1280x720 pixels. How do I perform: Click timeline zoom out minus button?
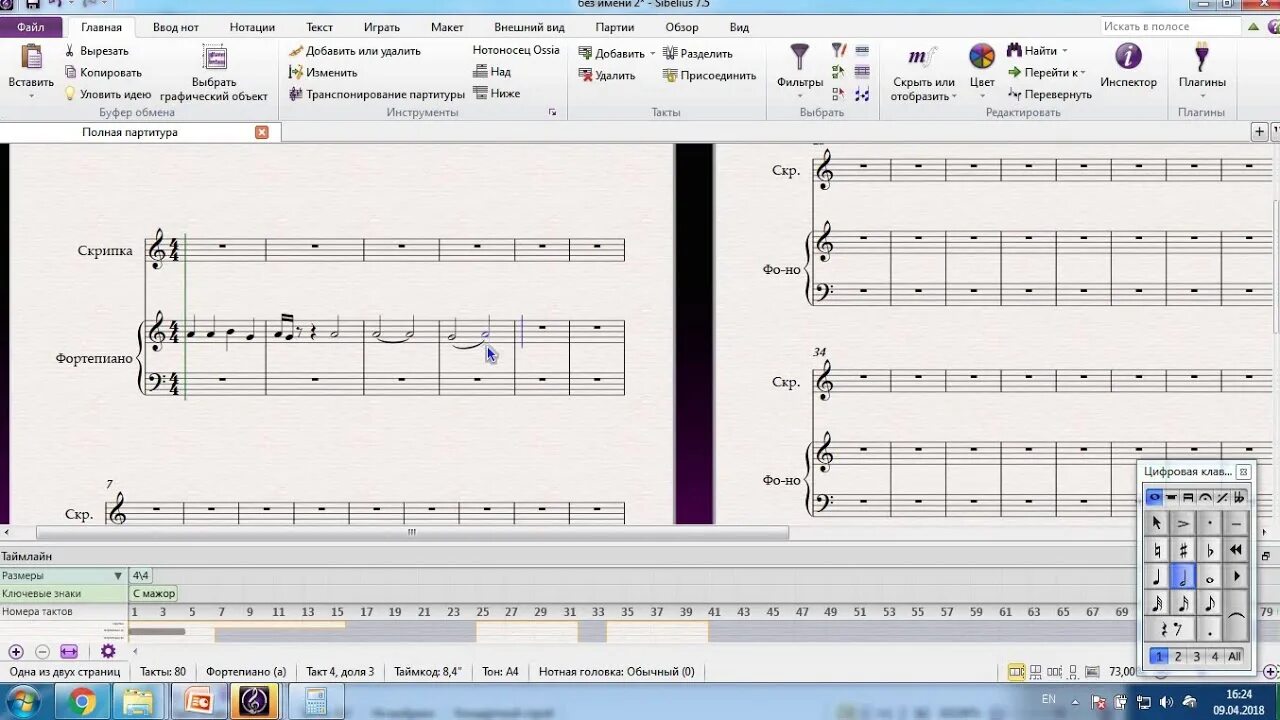(42, 652)
